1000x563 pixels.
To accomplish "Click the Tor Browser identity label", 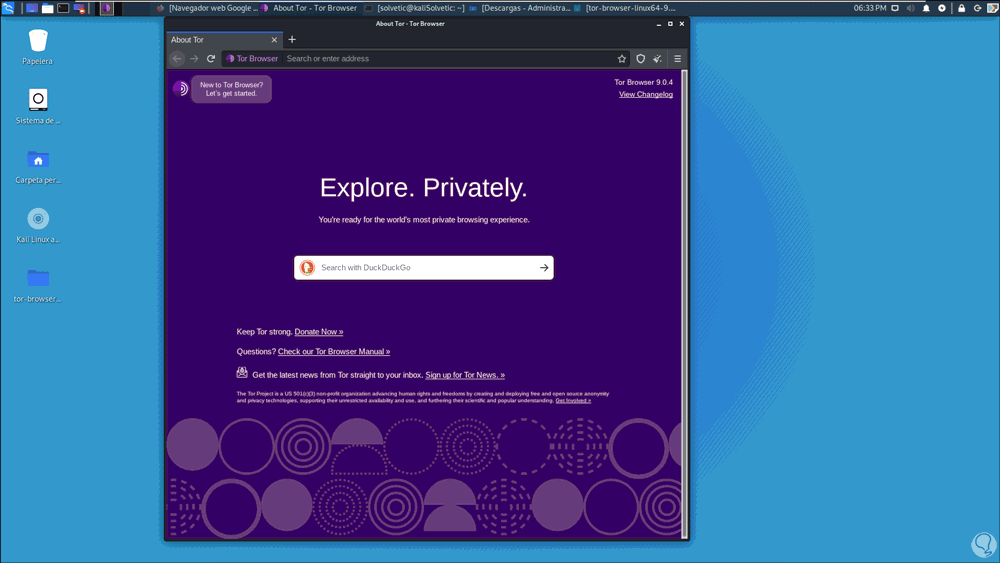I will click(253, 59).
